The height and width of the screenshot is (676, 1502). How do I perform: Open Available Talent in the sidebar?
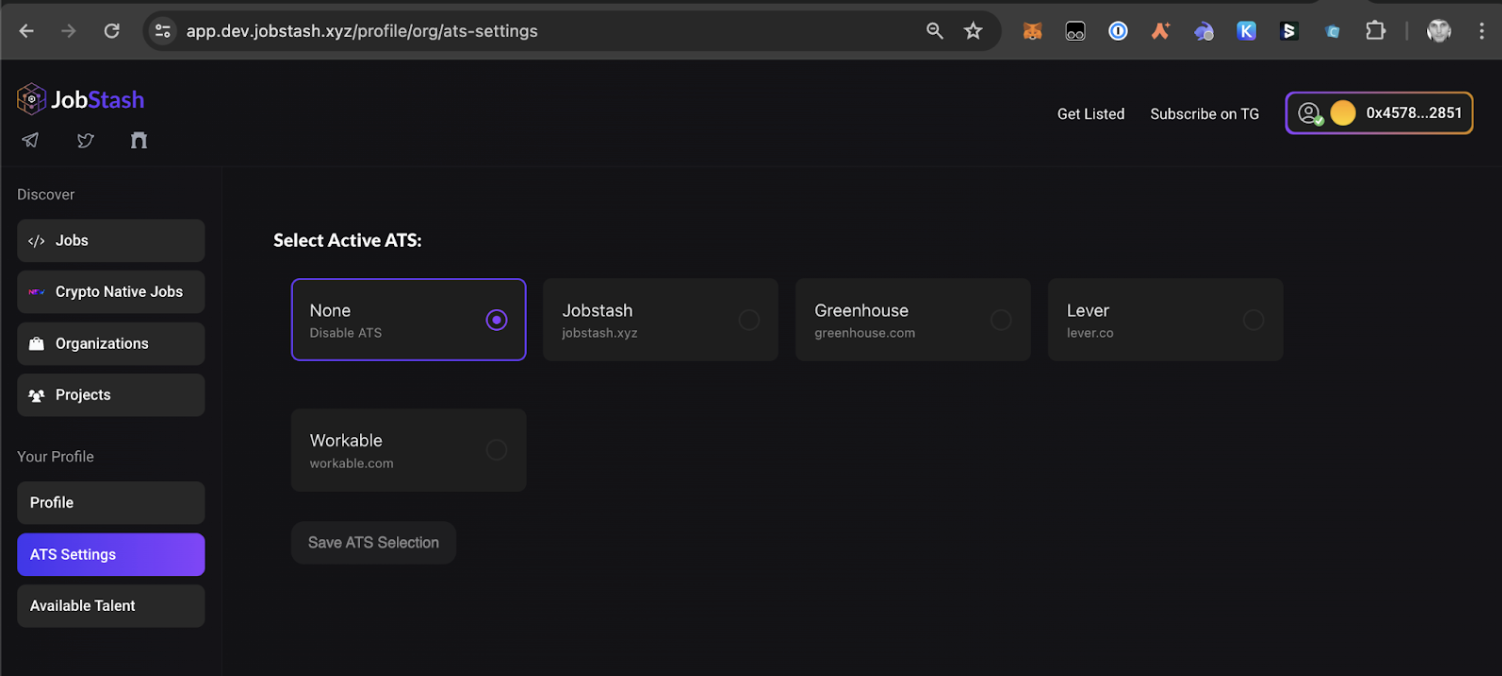pyautogui.click(x=111, y=606)
